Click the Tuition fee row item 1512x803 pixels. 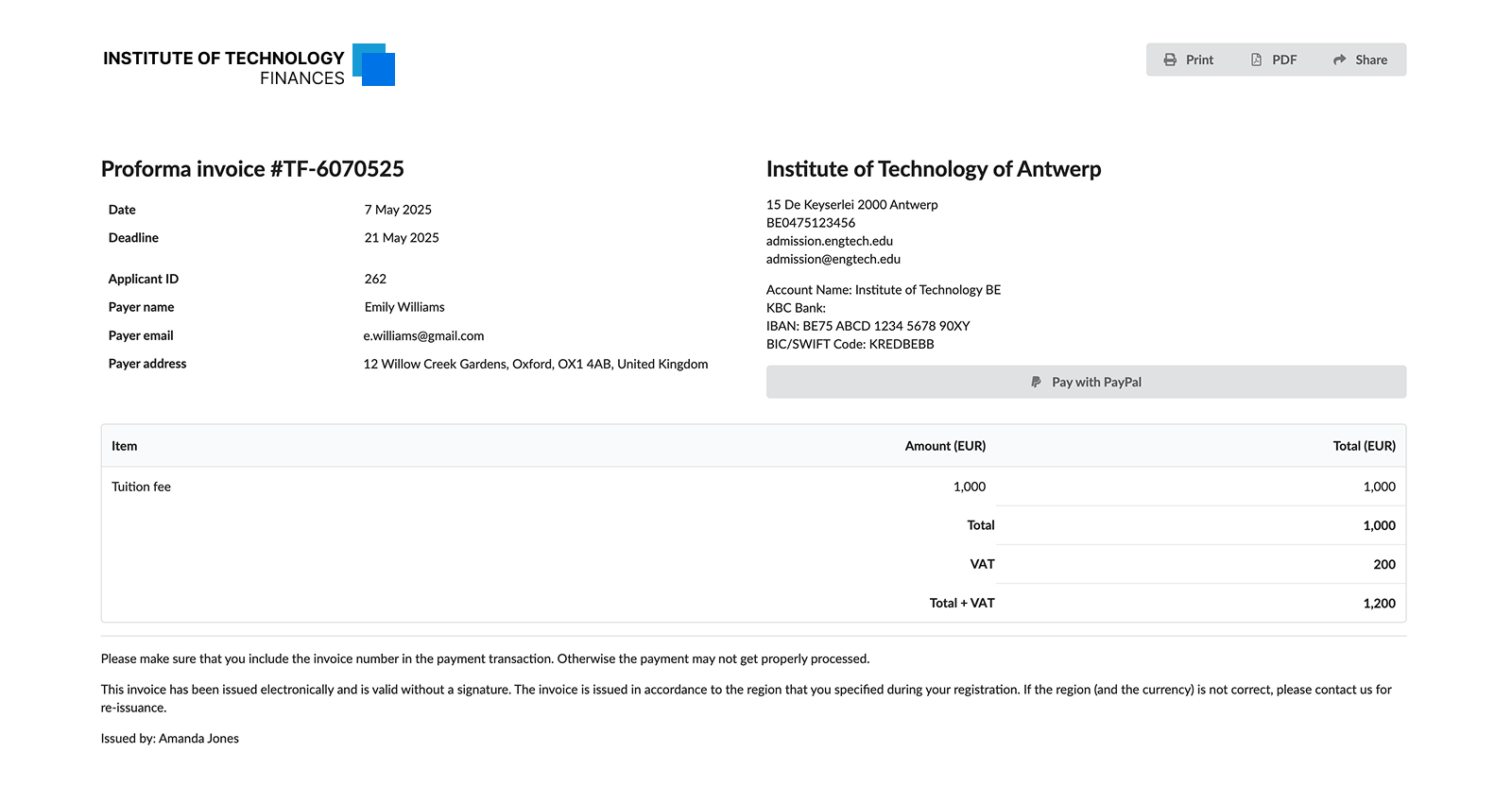(141, 487)
